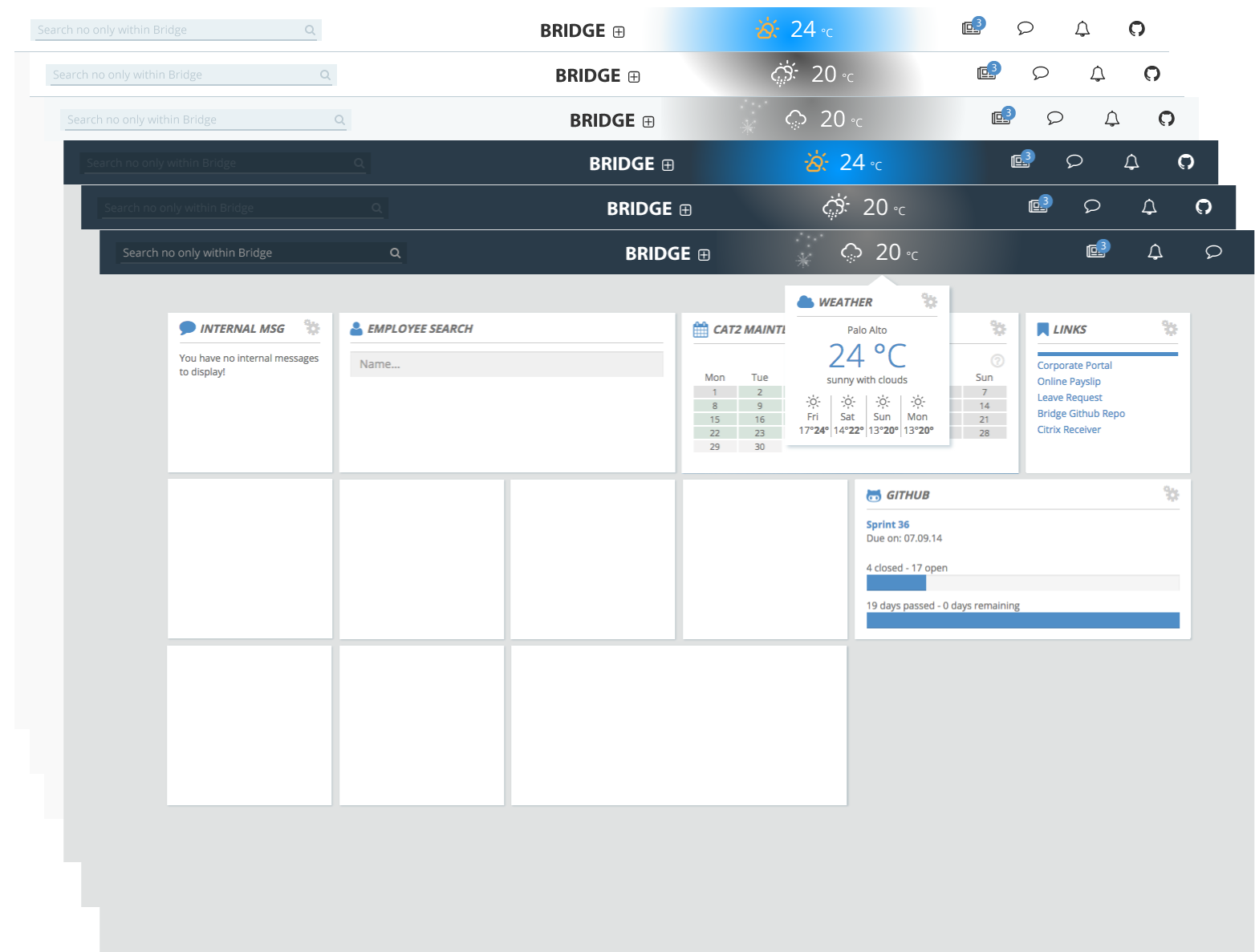Open the Sprint 36 link
1255x952 pixels.
coord(887,525)
